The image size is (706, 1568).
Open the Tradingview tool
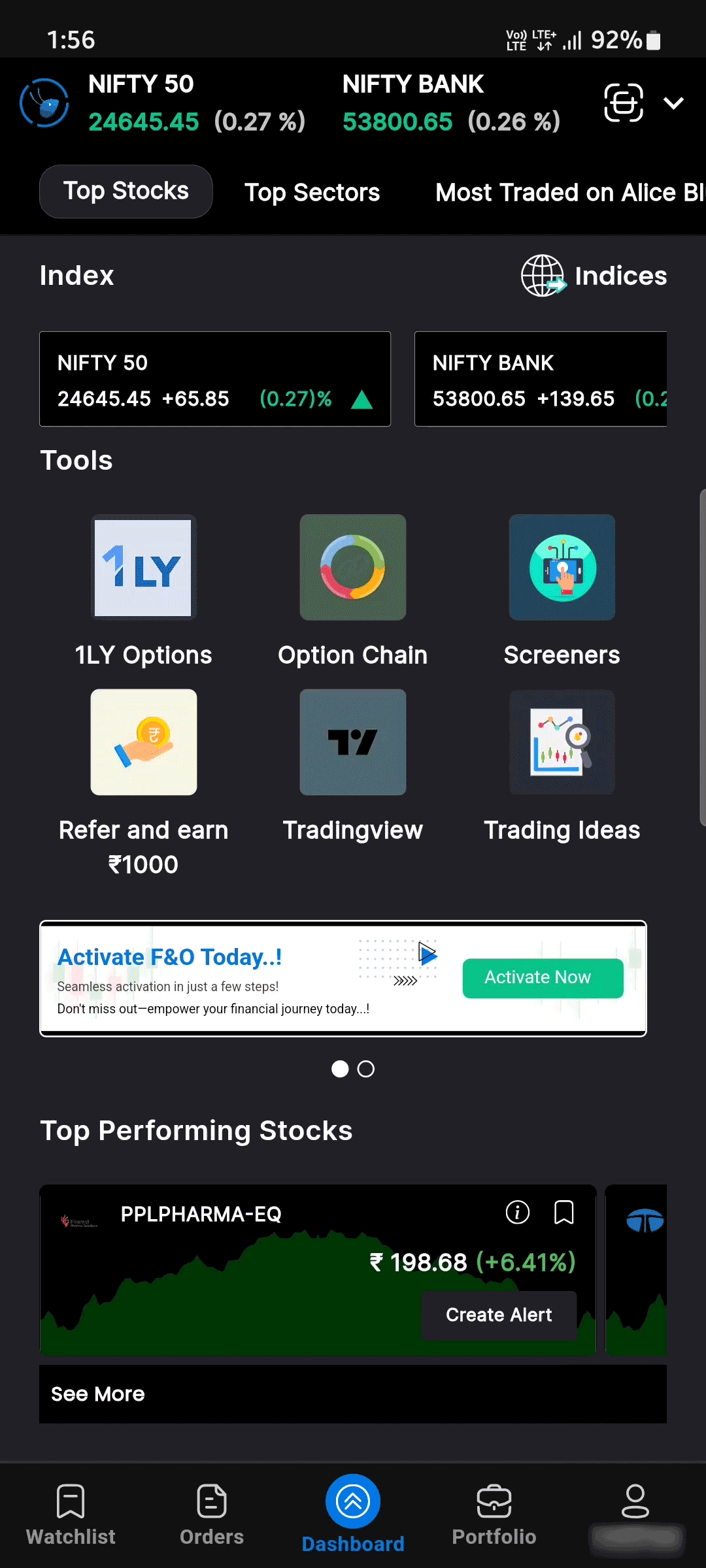[x=353, y=742]
